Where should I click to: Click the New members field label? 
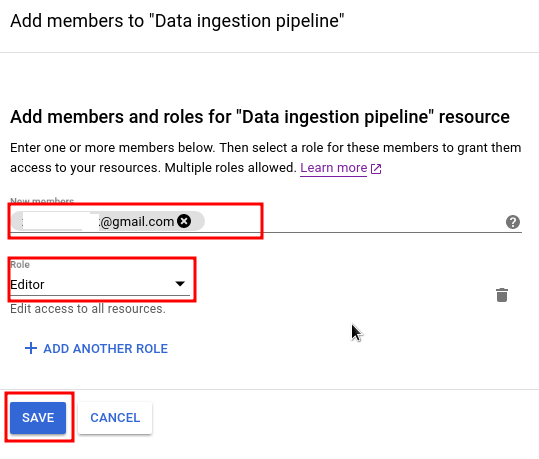(42, 200)
